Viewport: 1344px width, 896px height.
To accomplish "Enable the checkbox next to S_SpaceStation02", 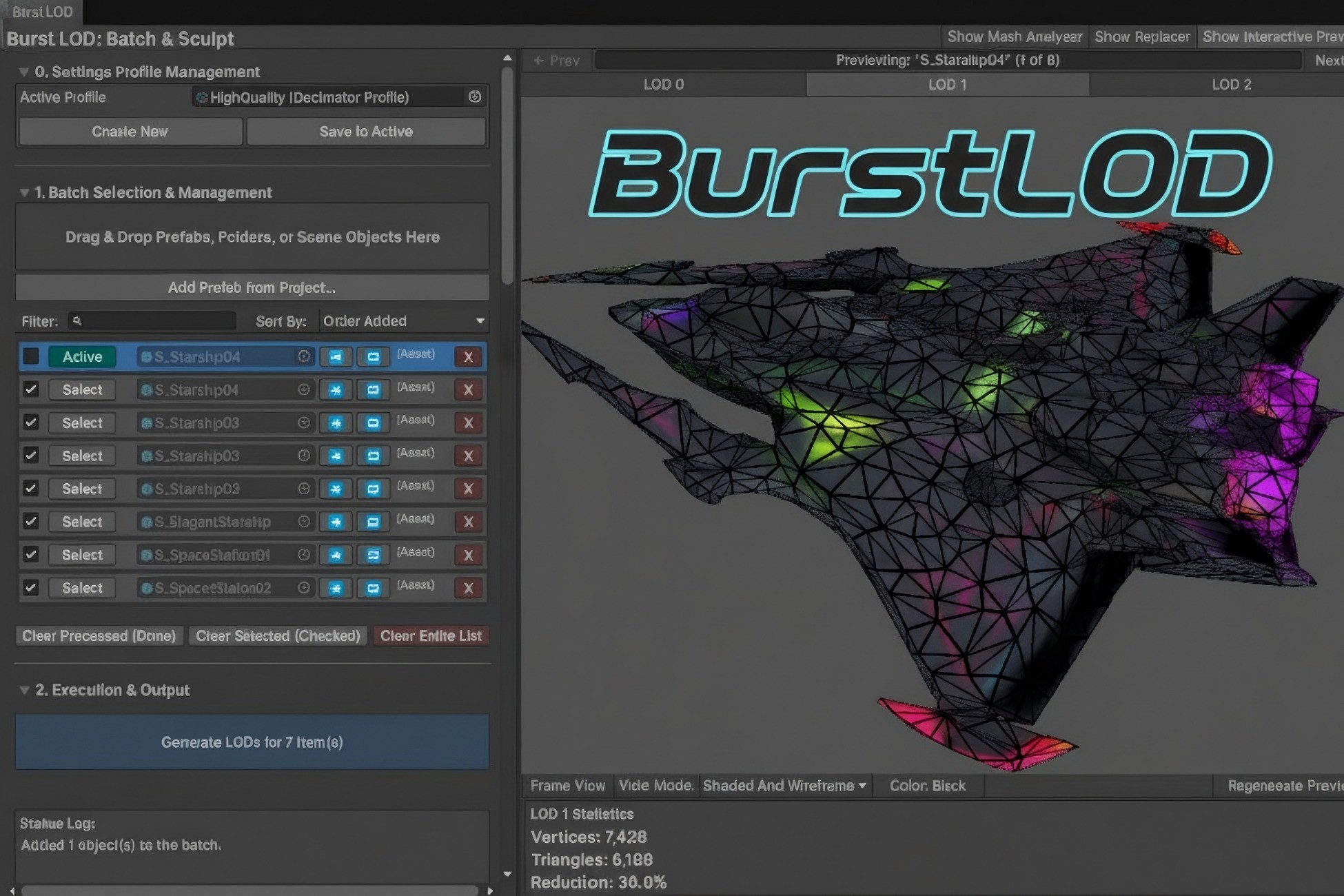I will point(31,588).
